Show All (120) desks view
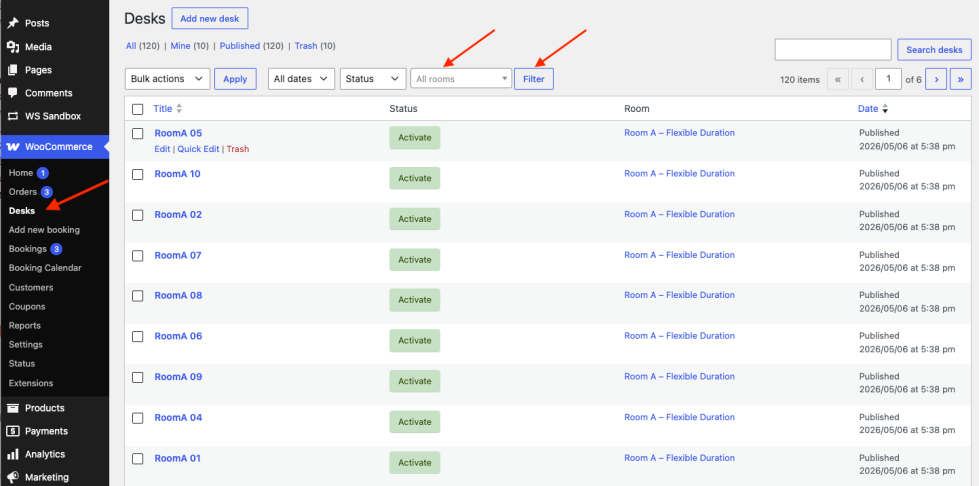Viewport: 979px width, 486px height. point(142,46)
